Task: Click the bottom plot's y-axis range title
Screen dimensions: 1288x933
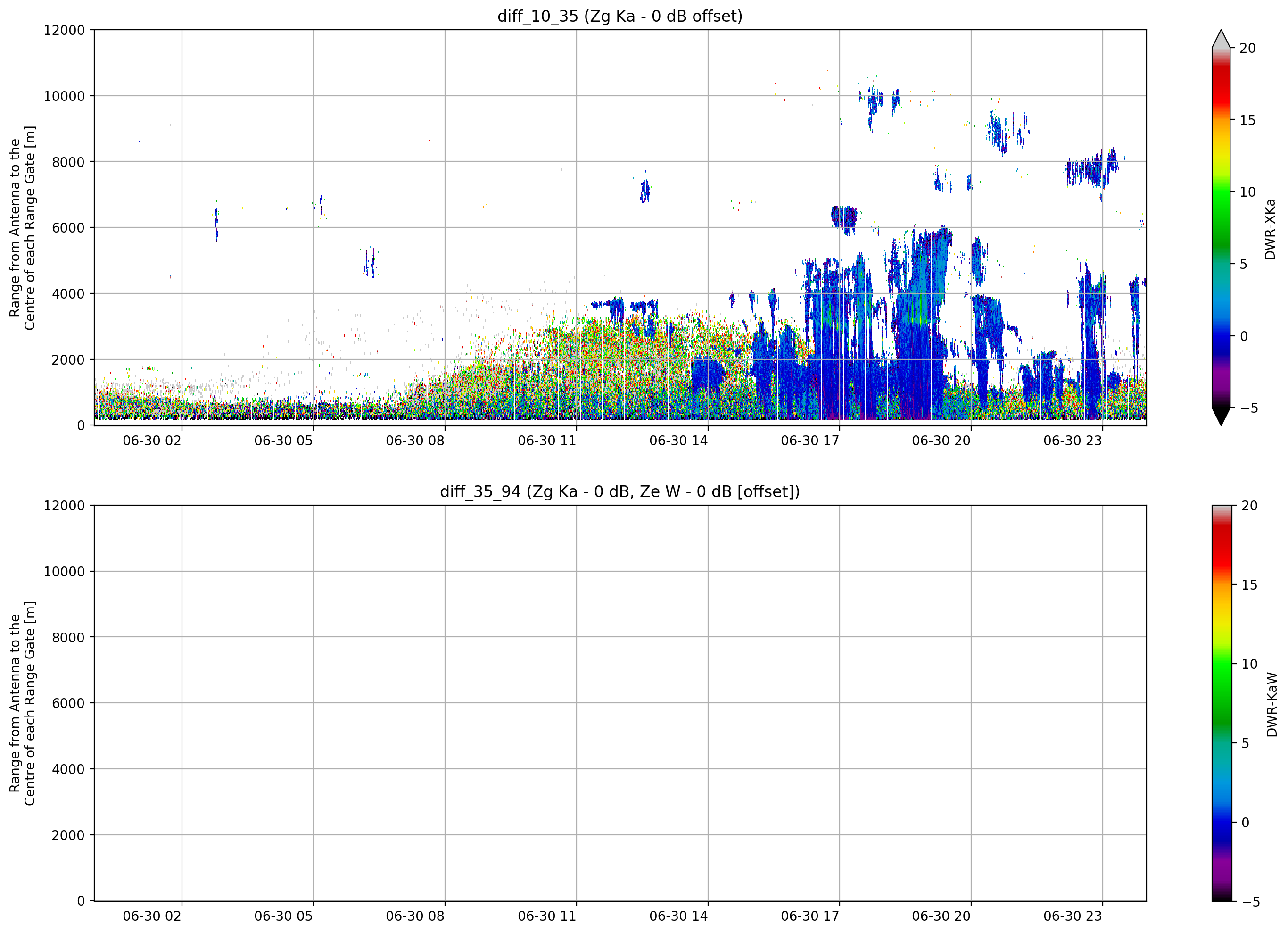Action: [x=22, y=703]
